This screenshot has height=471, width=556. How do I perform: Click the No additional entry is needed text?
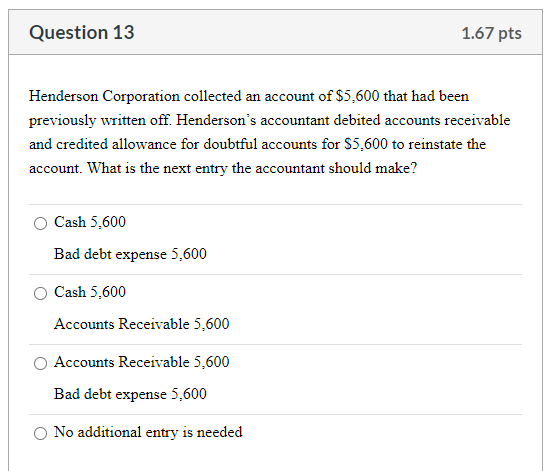point(148,432)
